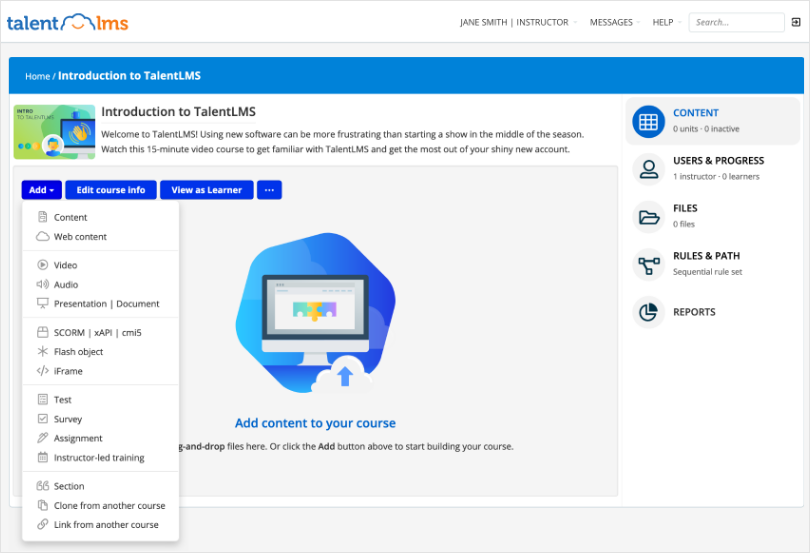Select Content from the Add menu
This screenshot has width=810, height=553.
(101, 217)
